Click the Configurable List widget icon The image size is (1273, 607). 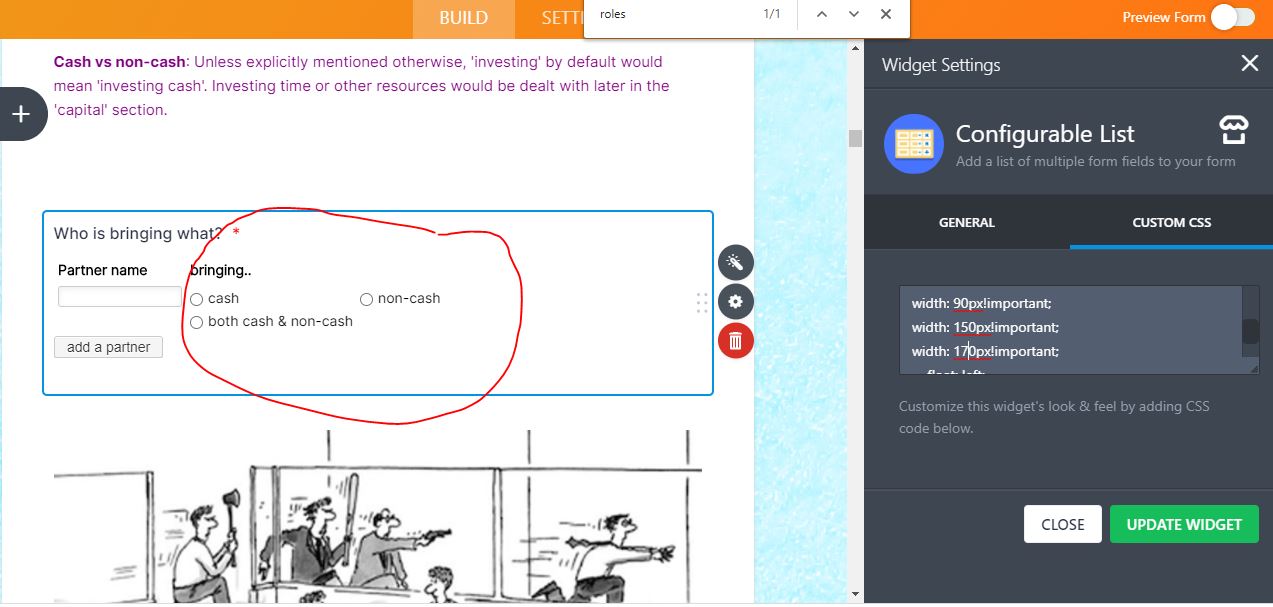(913, 144)
